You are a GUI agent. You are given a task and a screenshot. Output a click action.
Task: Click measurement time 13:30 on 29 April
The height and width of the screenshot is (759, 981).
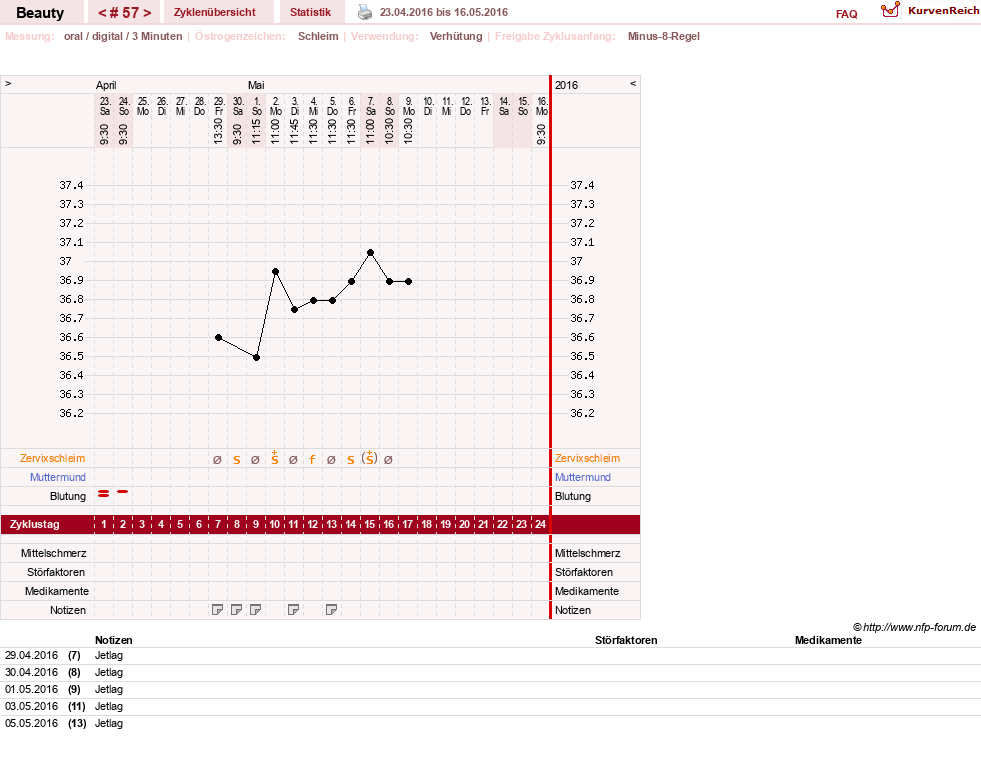tap(218, 131)
